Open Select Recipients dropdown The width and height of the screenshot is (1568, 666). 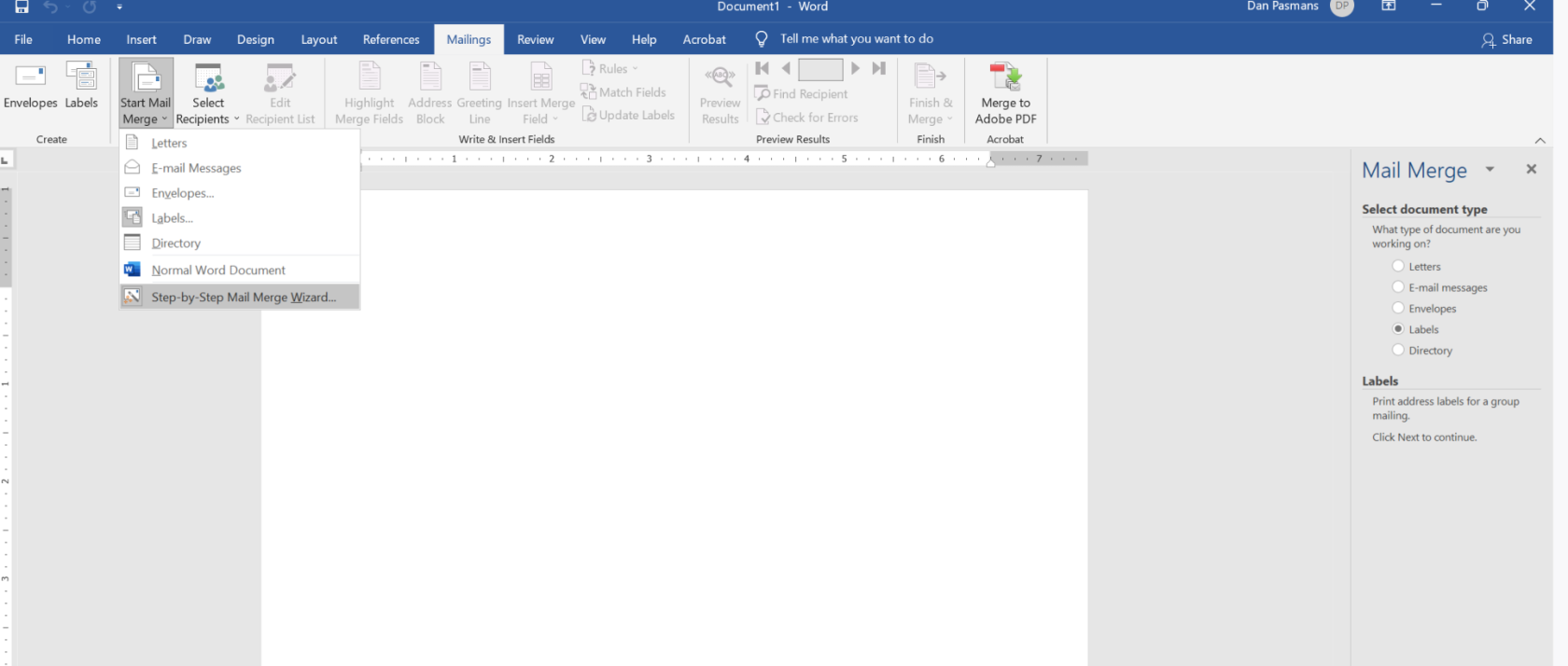pyautogui.click(x=207, y=93)
